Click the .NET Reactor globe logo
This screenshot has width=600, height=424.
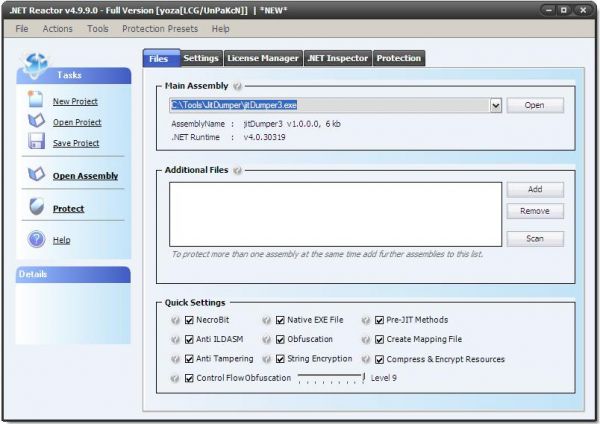(x=35, y=65)
